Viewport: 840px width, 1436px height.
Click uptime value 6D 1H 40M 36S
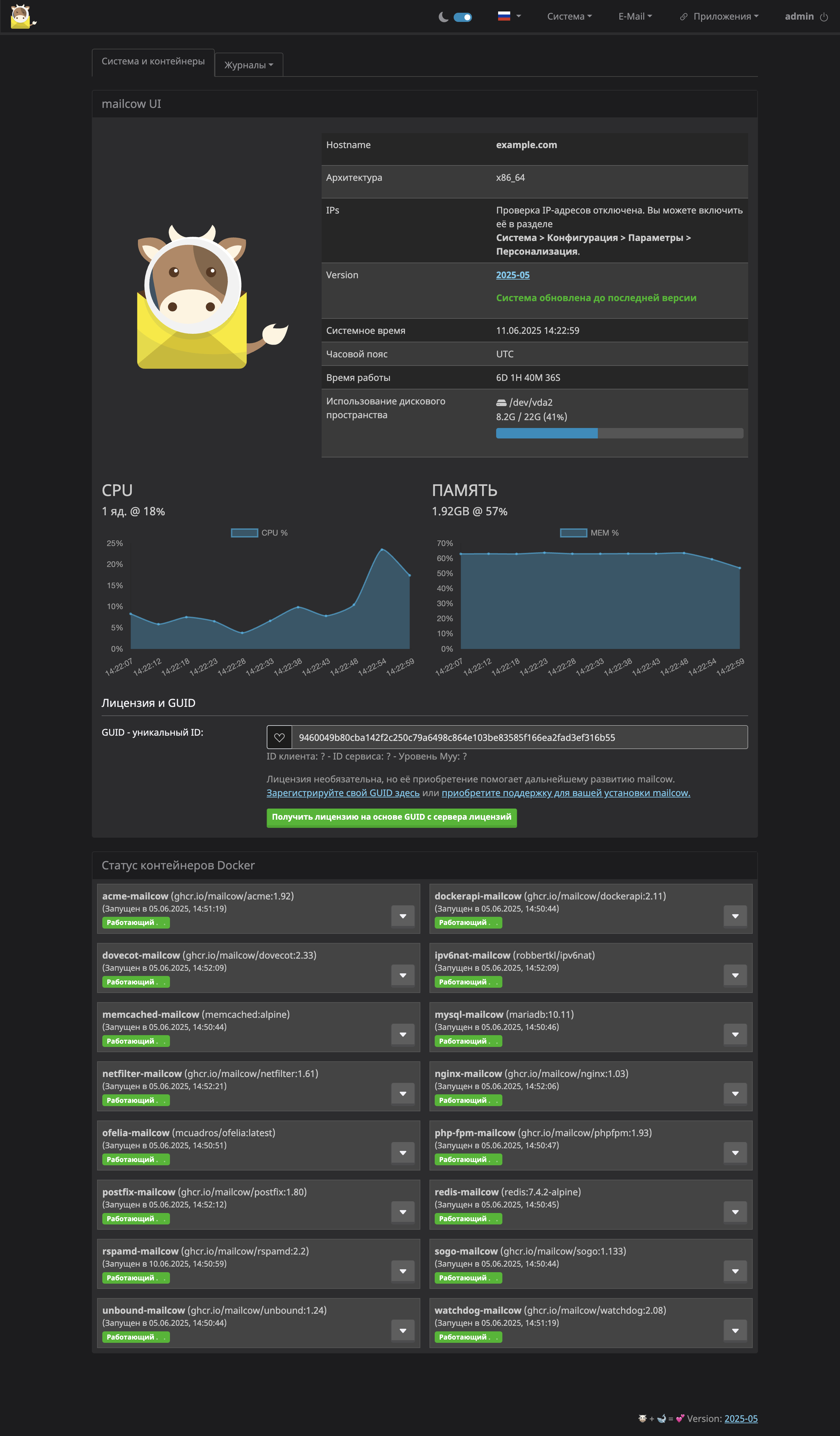click(528, 378)
